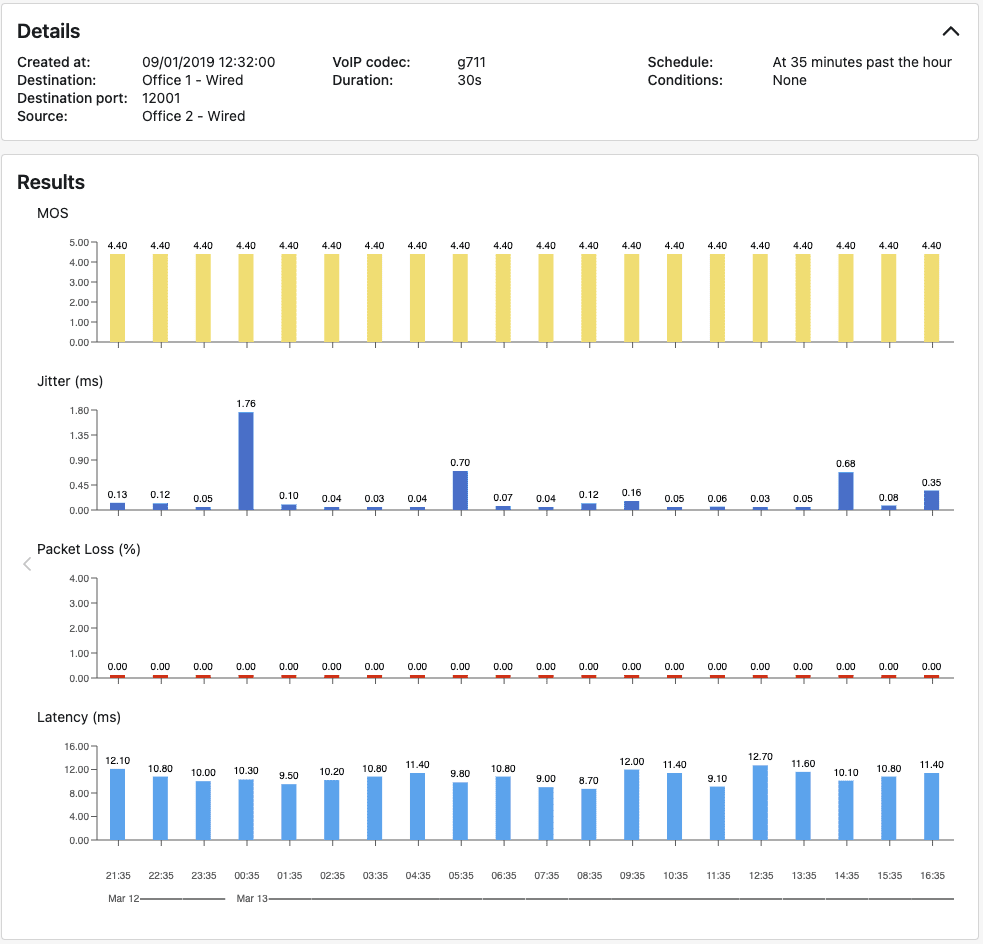983x944 pixels.
Task: Collapse the Details panel using the chevron
Action: coord(951,31)
